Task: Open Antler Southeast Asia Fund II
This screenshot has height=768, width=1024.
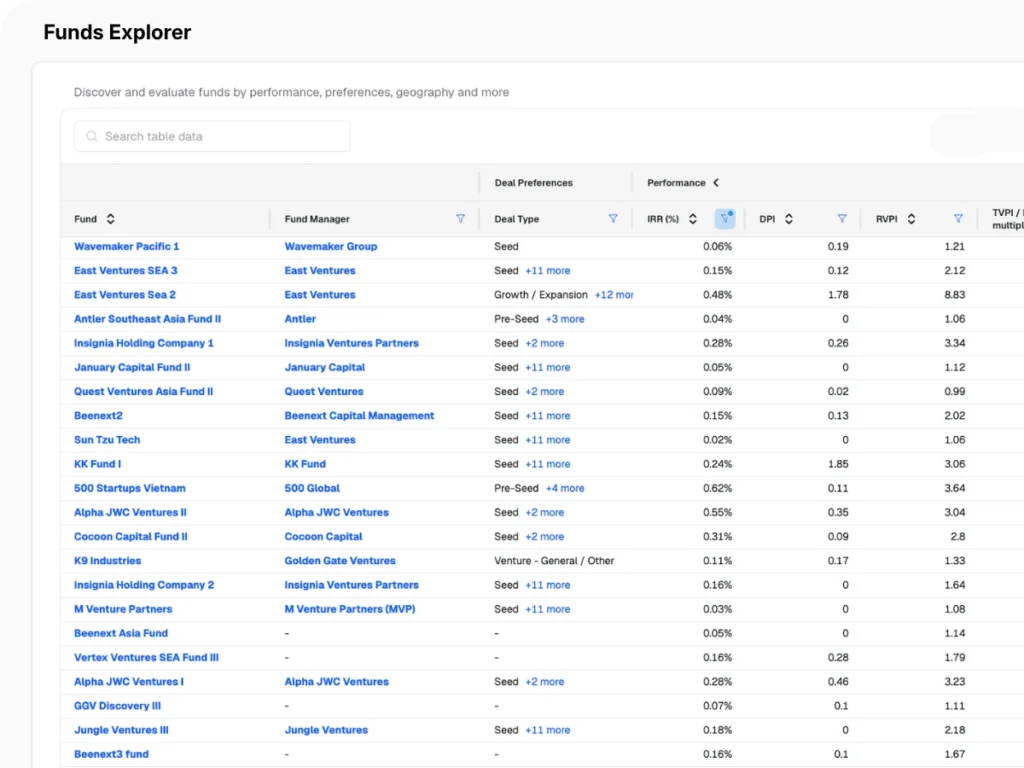Action: click(x=147, y=319)
